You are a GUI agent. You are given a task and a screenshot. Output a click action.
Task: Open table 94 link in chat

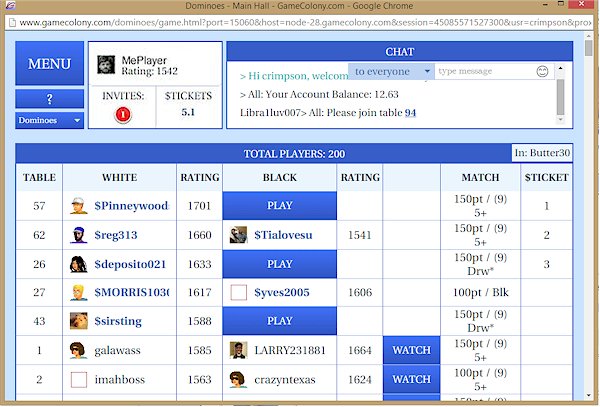[410, 113]
